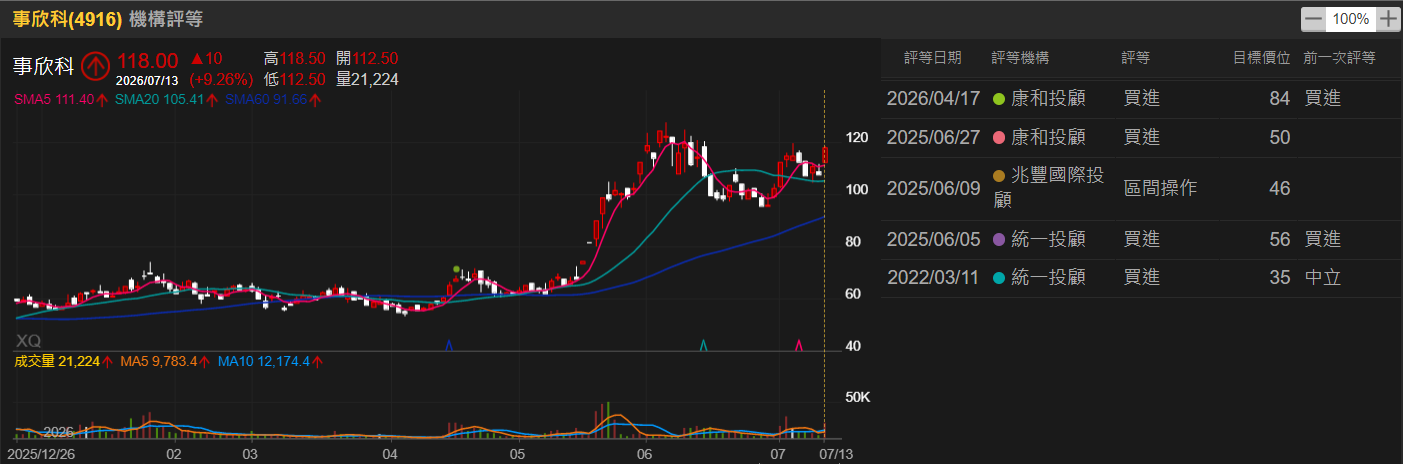Click the purple dot beside 統一投顧

pos(998,240)
